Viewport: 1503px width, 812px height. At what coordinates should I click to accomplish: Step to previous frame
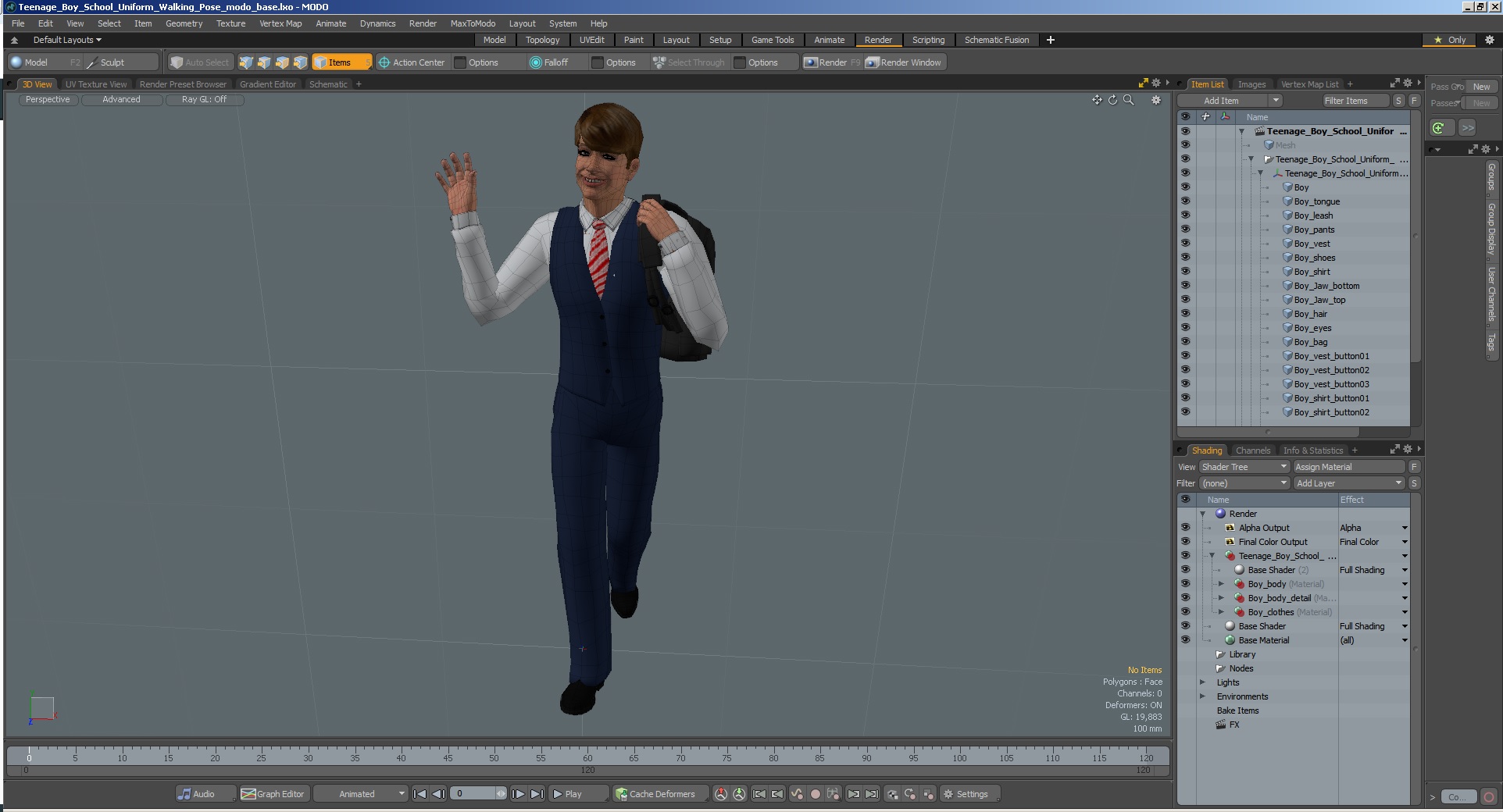pyautogui.click(x=439, y=794)
